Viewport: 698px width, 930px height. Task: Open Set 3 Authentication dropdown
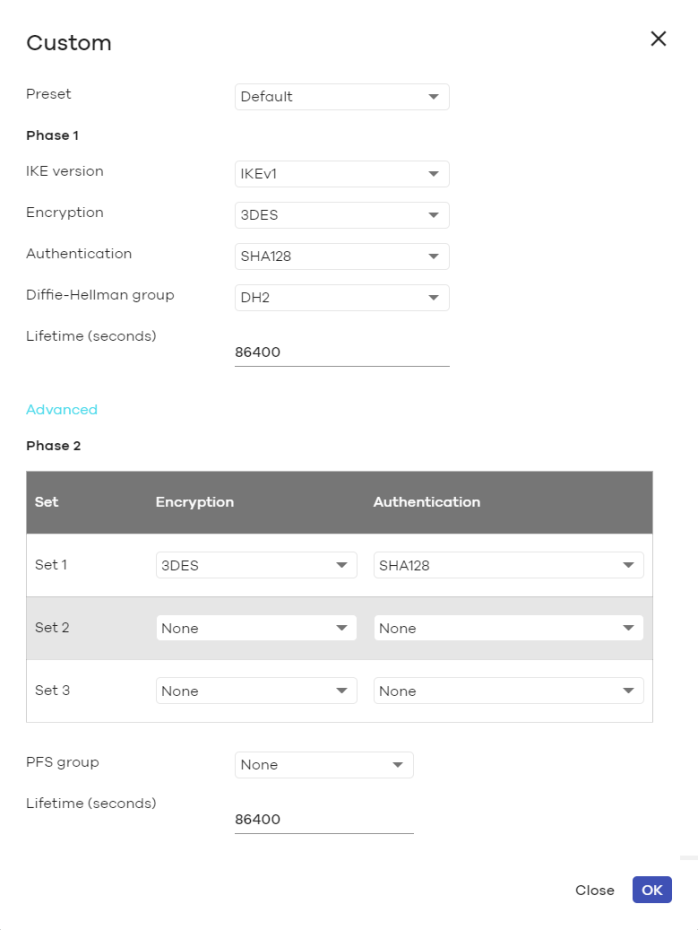tap(508, 691)
